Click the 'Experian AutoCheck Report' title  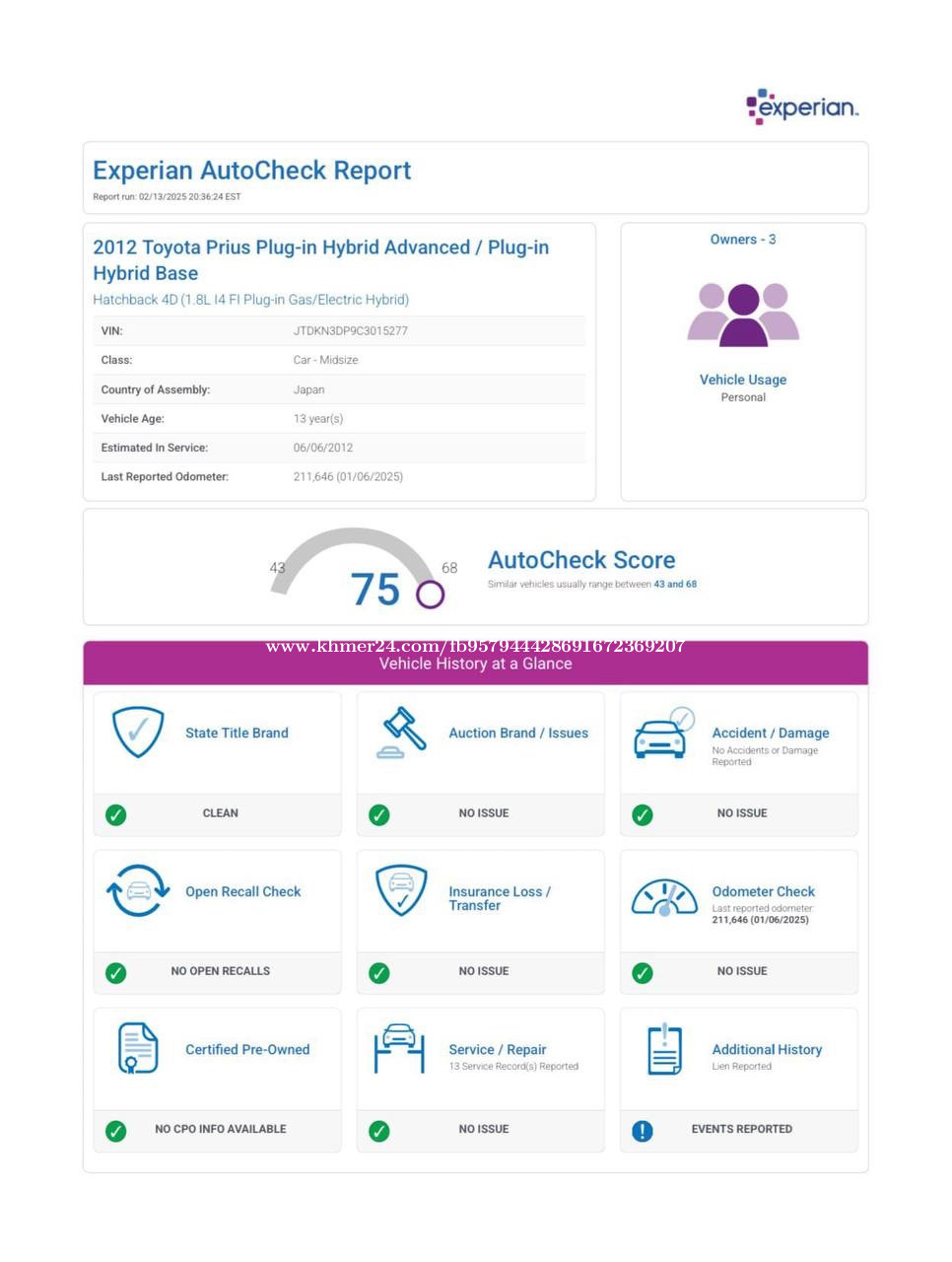[252, 171]
